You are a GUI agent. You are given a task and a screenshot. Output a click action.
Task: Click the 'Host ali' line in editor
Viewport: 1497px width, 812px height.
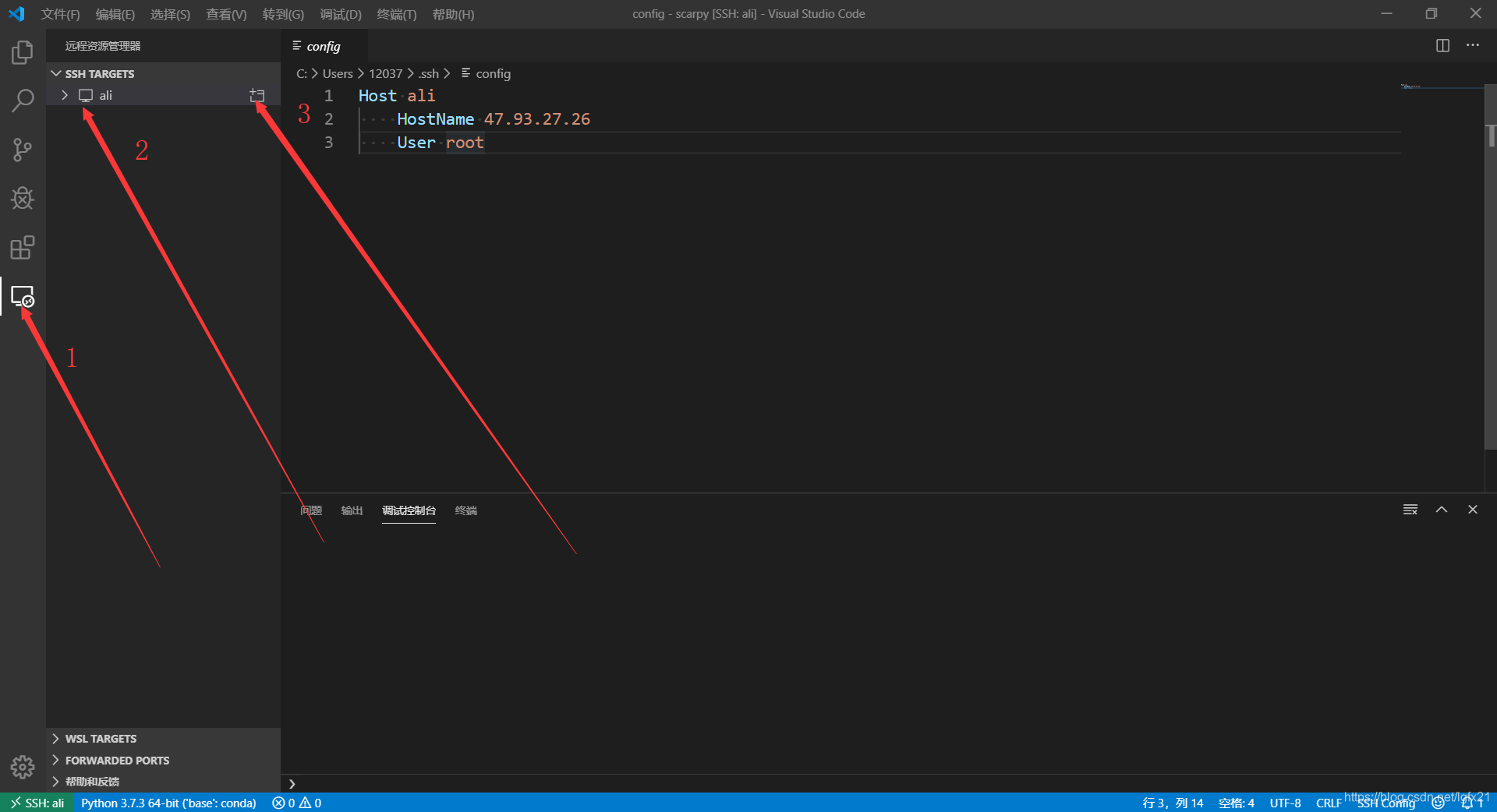397,95
